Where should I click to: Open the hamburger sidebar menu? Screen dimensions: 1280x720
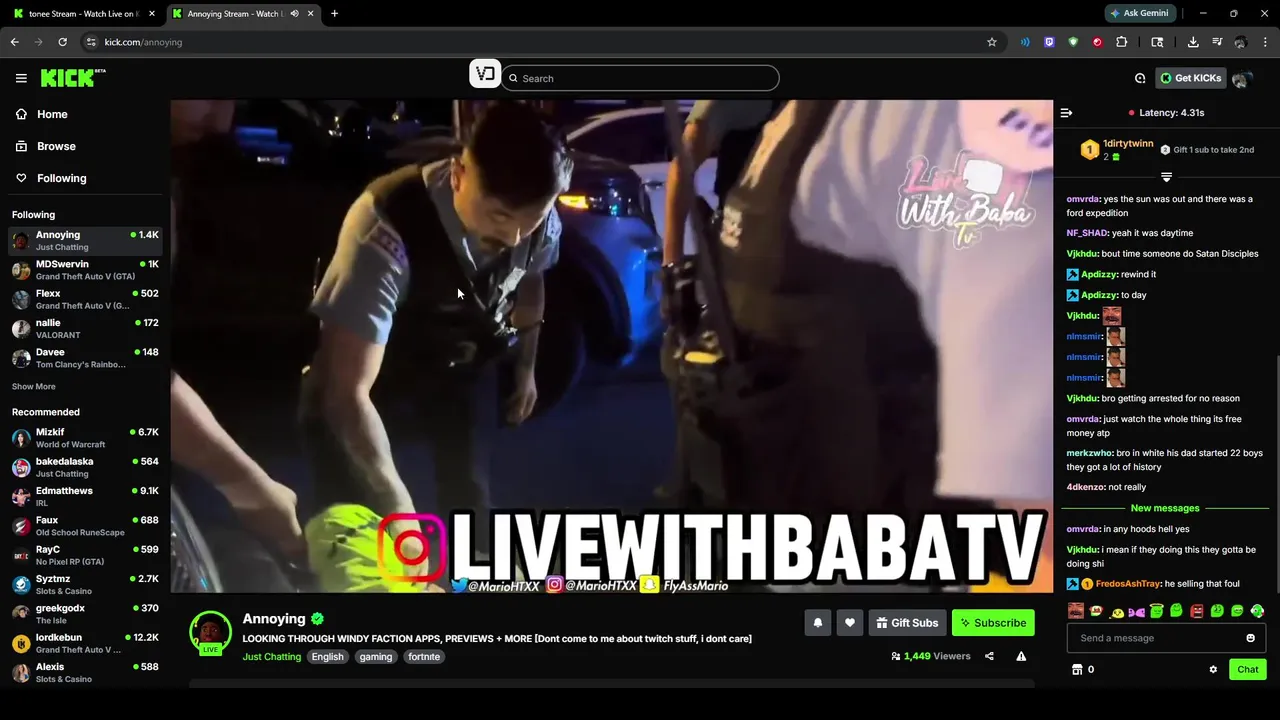point(21,78)
